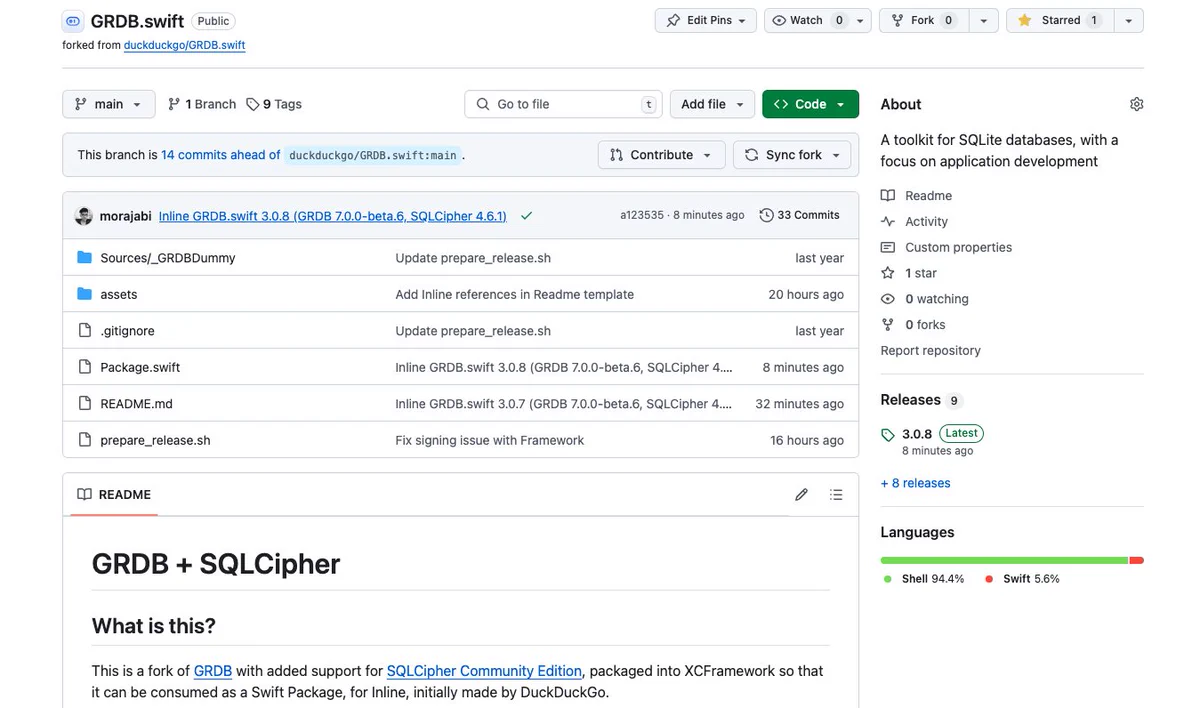Viewport: 1200px width, 708px height.
Task: Click the Report repository link
Action: click(x=930, y=351)
